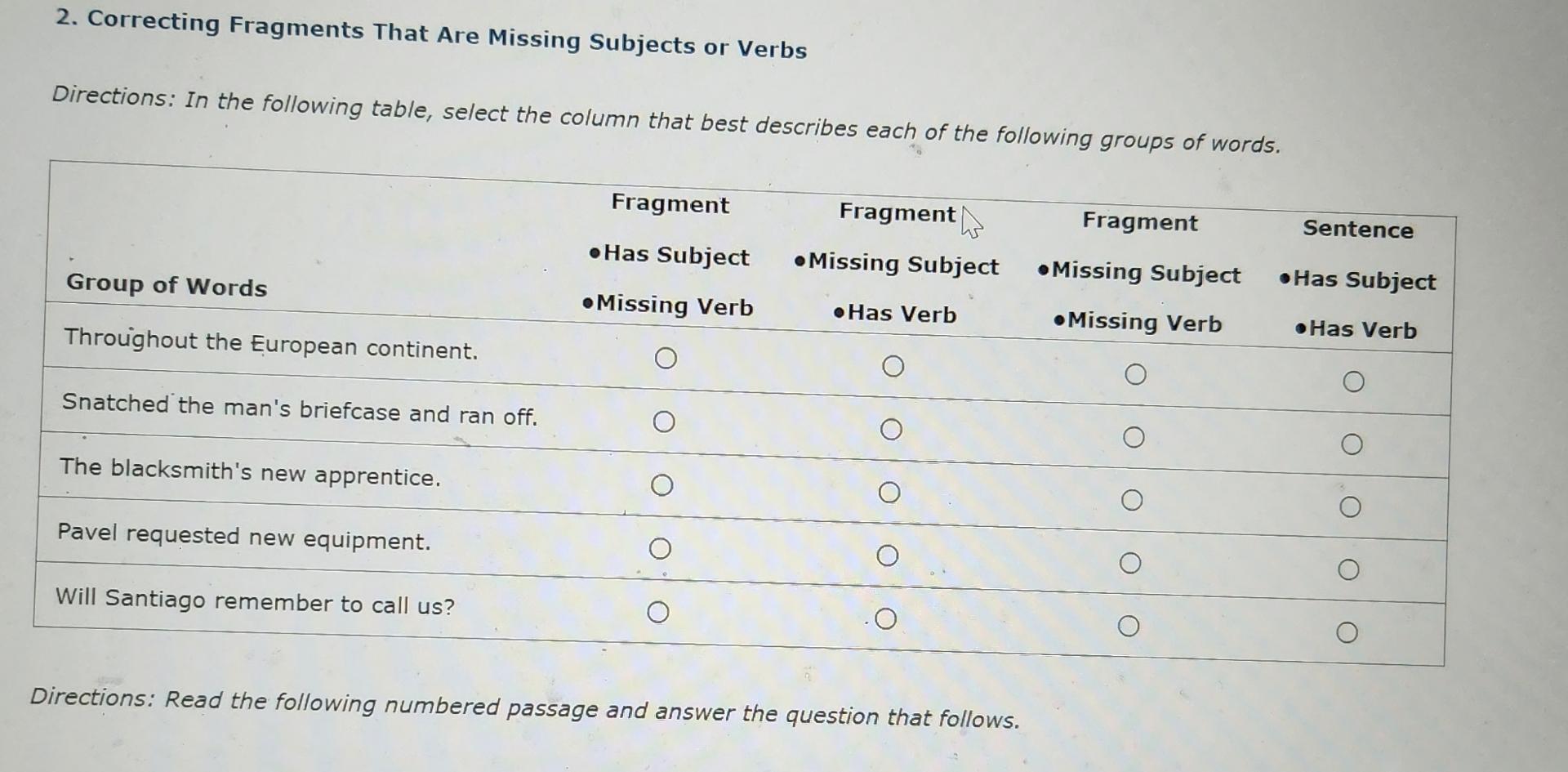Image resolution: width=1568 pixels, height=772 pixels.
Task: Mark 'The blacksmith's new apprentice' as Missing Subject Has Verb
Action: pyautogui.click(x=890, y=492)
